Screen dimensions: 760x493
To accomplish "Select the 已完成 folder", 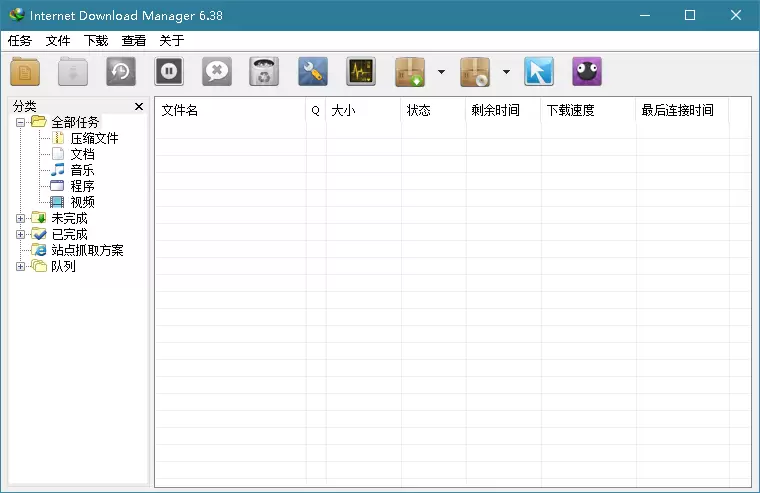I will pos(69,234).
